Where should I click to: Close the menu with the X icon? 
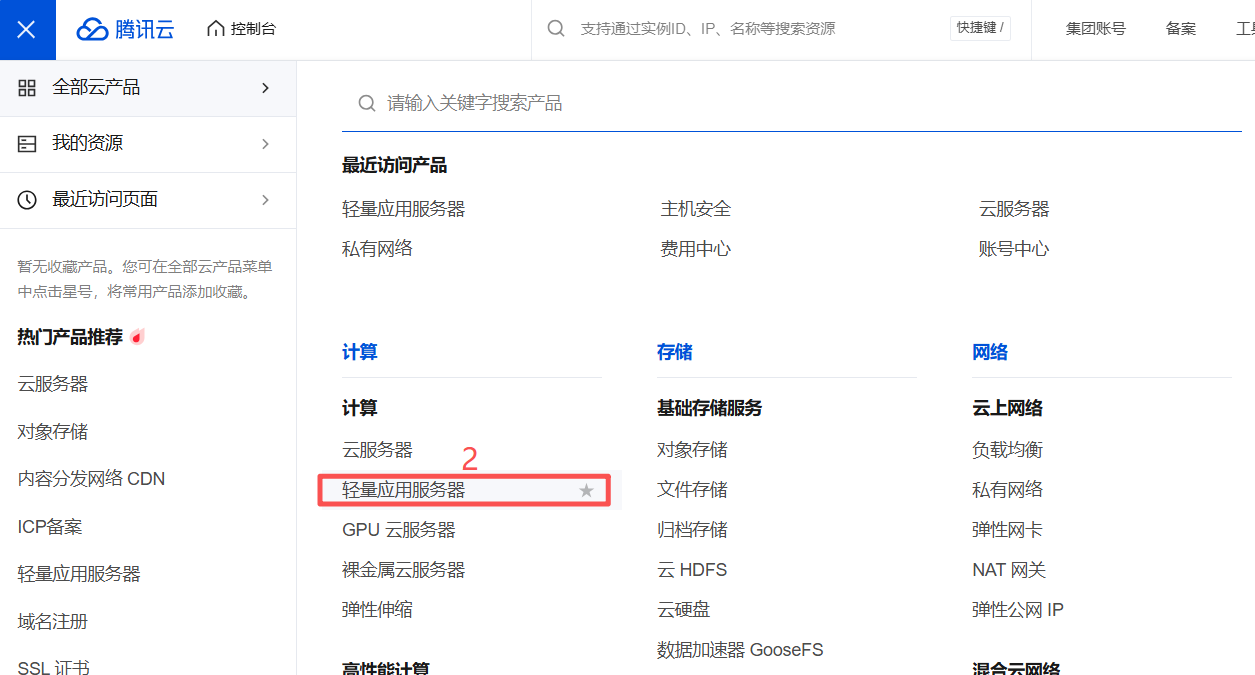27,29
